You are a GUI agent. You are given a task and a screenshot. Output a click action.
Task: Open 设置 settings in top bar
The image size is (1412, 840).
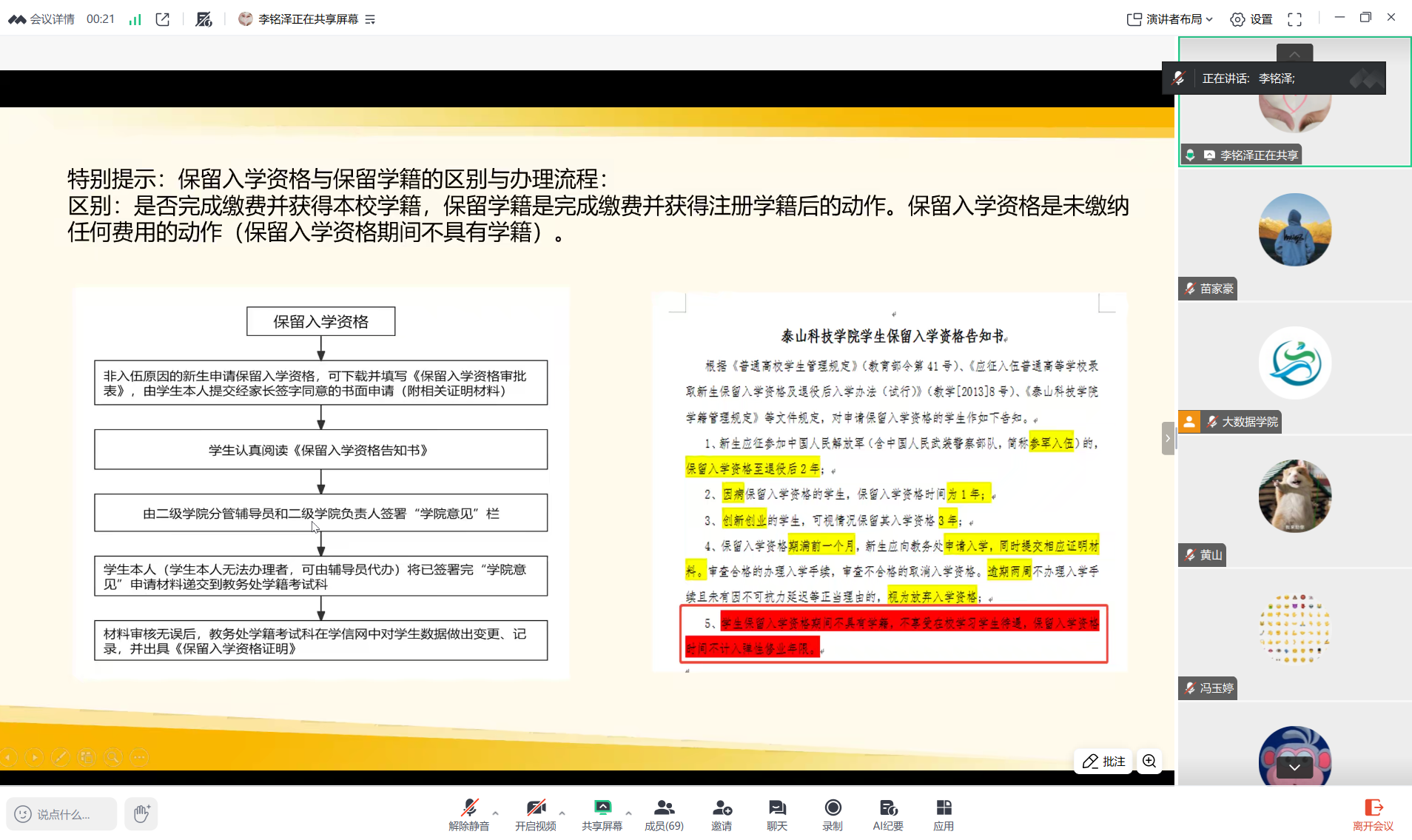tap(1251, 19)
